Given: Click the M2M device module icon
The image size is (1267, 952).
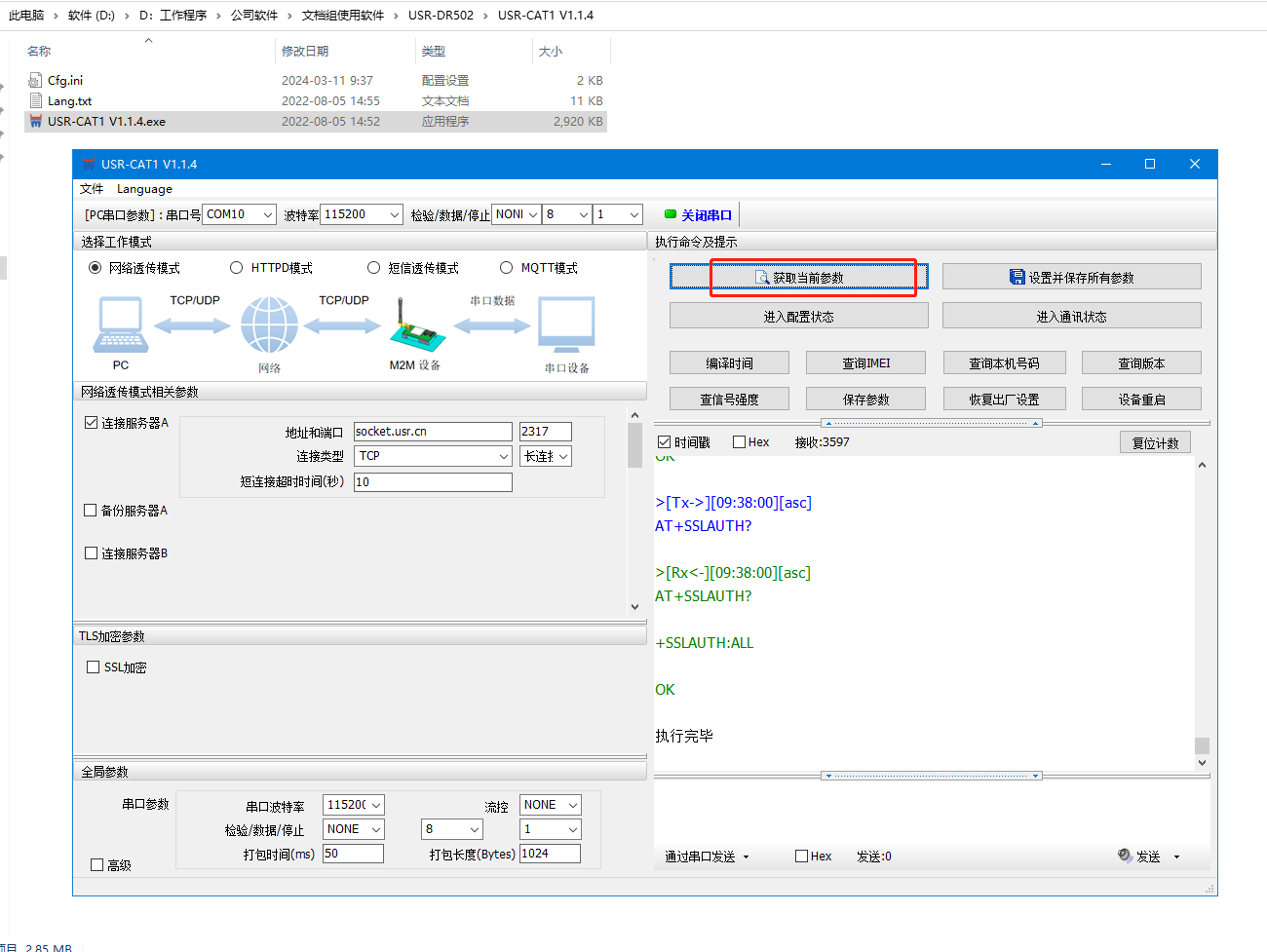Looking at the screenshot, I should 416,327.
